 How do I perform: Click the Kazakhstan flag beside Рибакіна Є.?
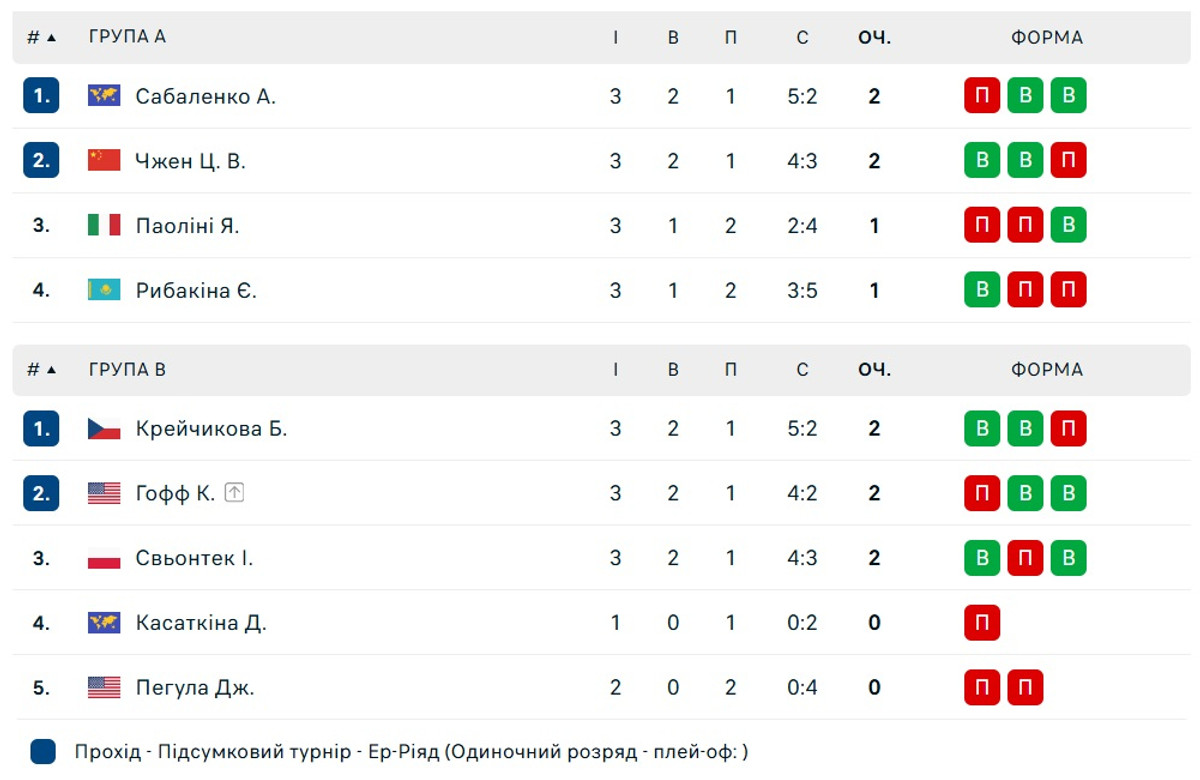pos(104,290)
